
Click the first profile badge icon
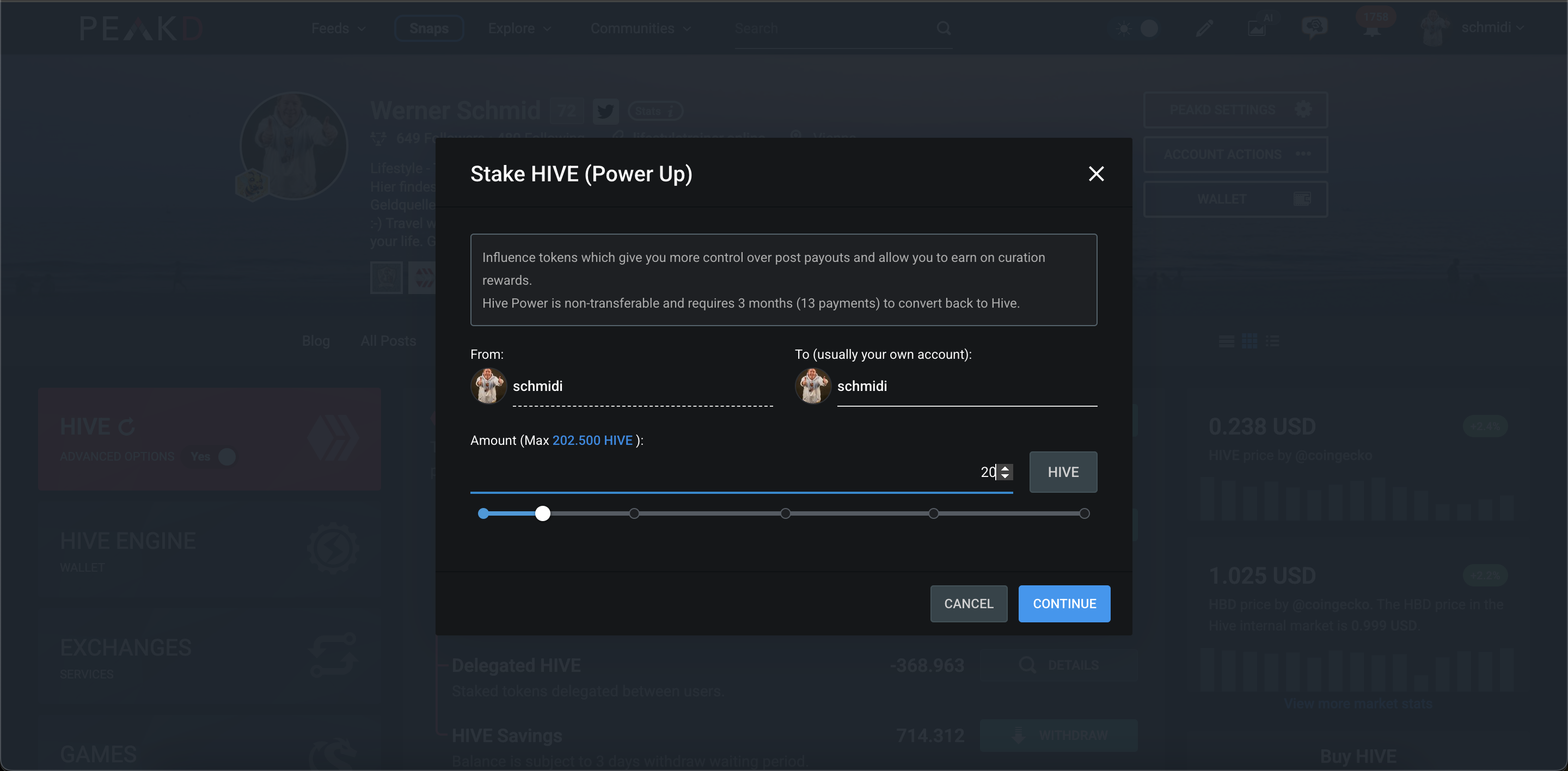tap(386, 278)
